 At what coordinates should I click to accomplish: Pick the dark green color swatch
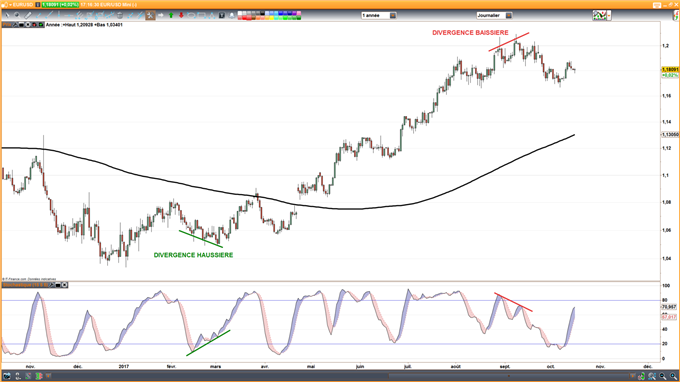pyautogui.click(x=299, y=18)
